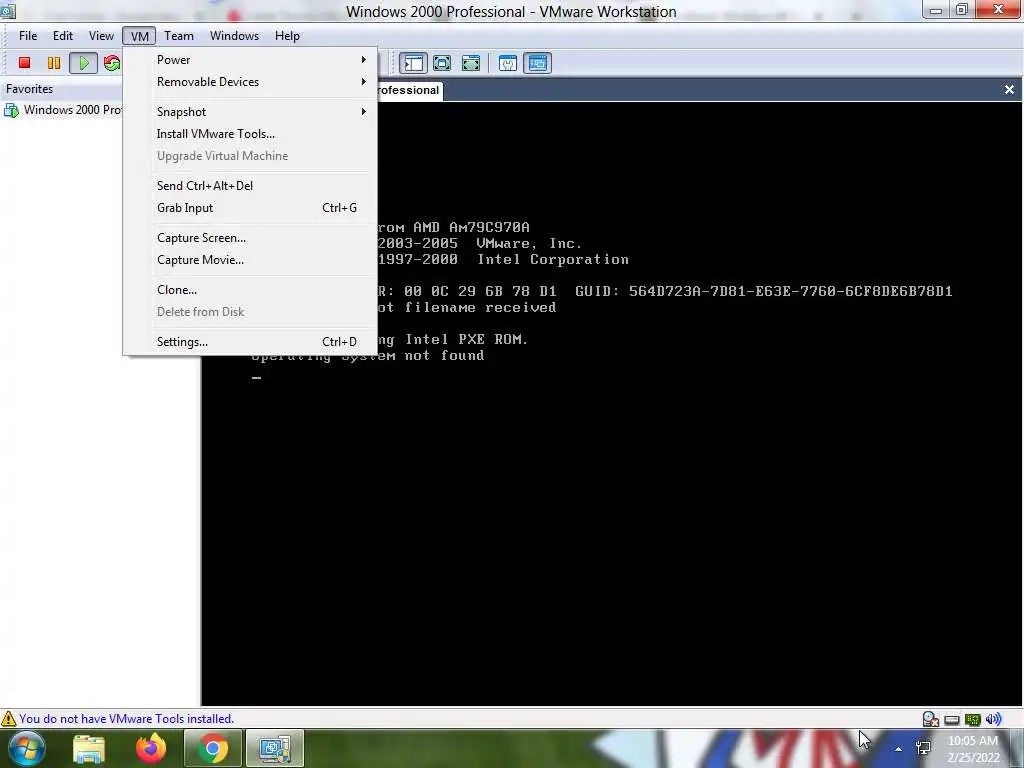Open the Help menu
1024x768 pixels.
click(x=287, y=36)
